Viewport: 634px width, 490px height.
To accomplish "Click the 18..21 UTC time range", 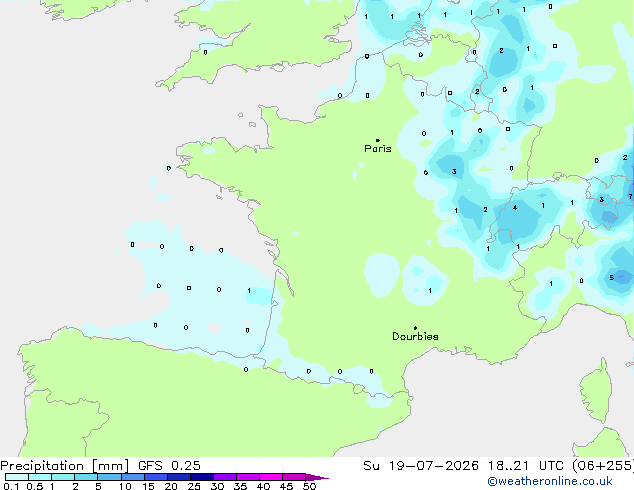I will (x=525, y=466).
